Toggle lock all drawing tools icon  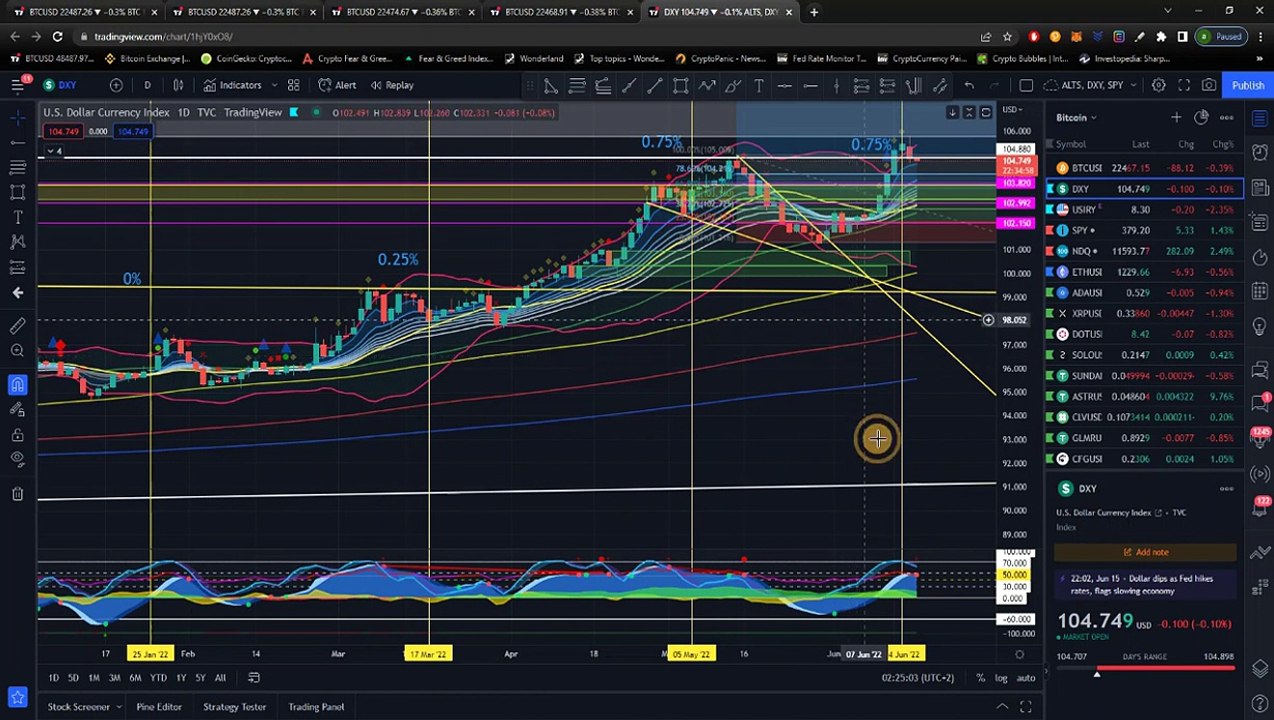click(17, 435)
